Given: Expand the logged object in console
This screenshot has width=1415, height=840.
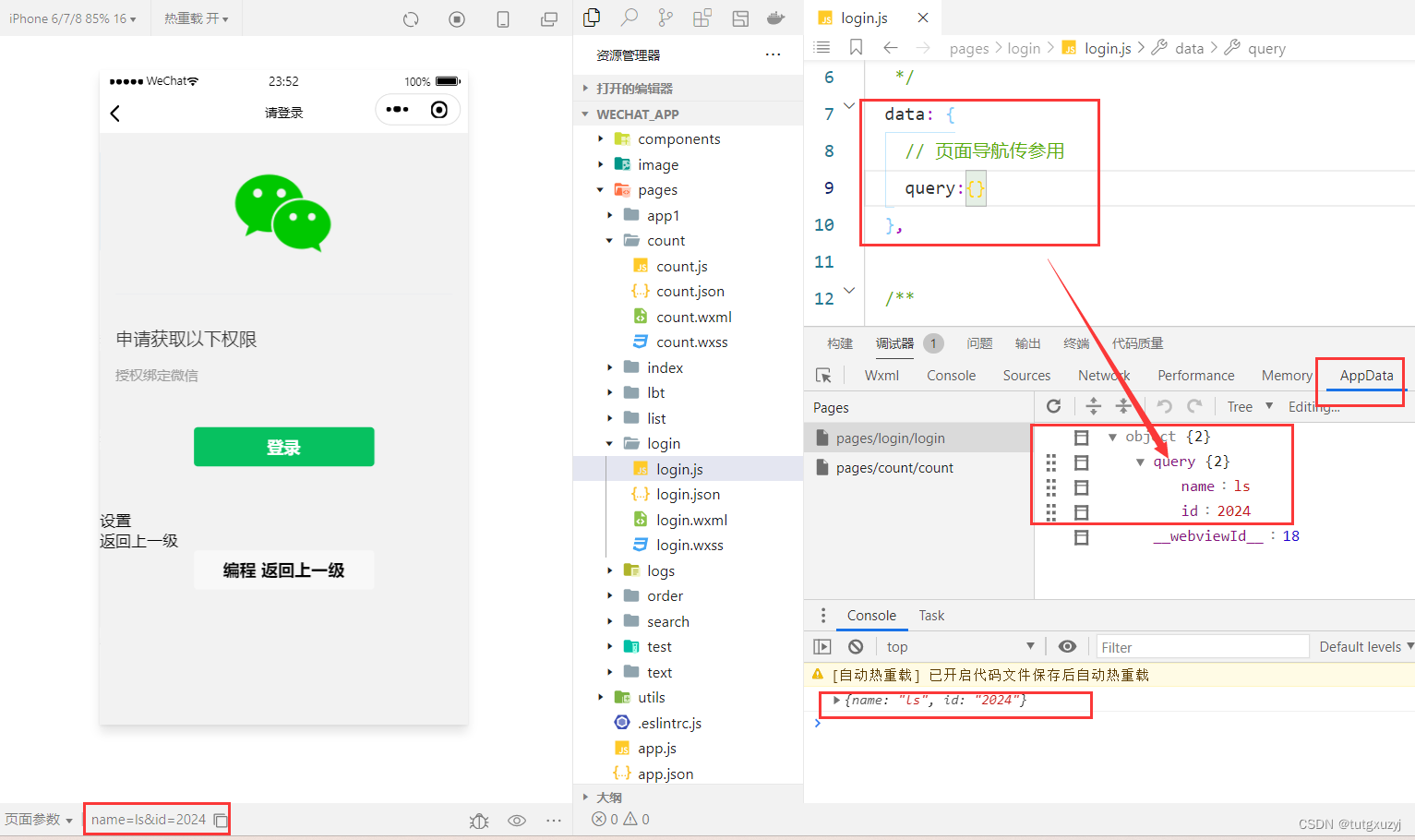Looking at the screenshot, I should pos(836,700).
